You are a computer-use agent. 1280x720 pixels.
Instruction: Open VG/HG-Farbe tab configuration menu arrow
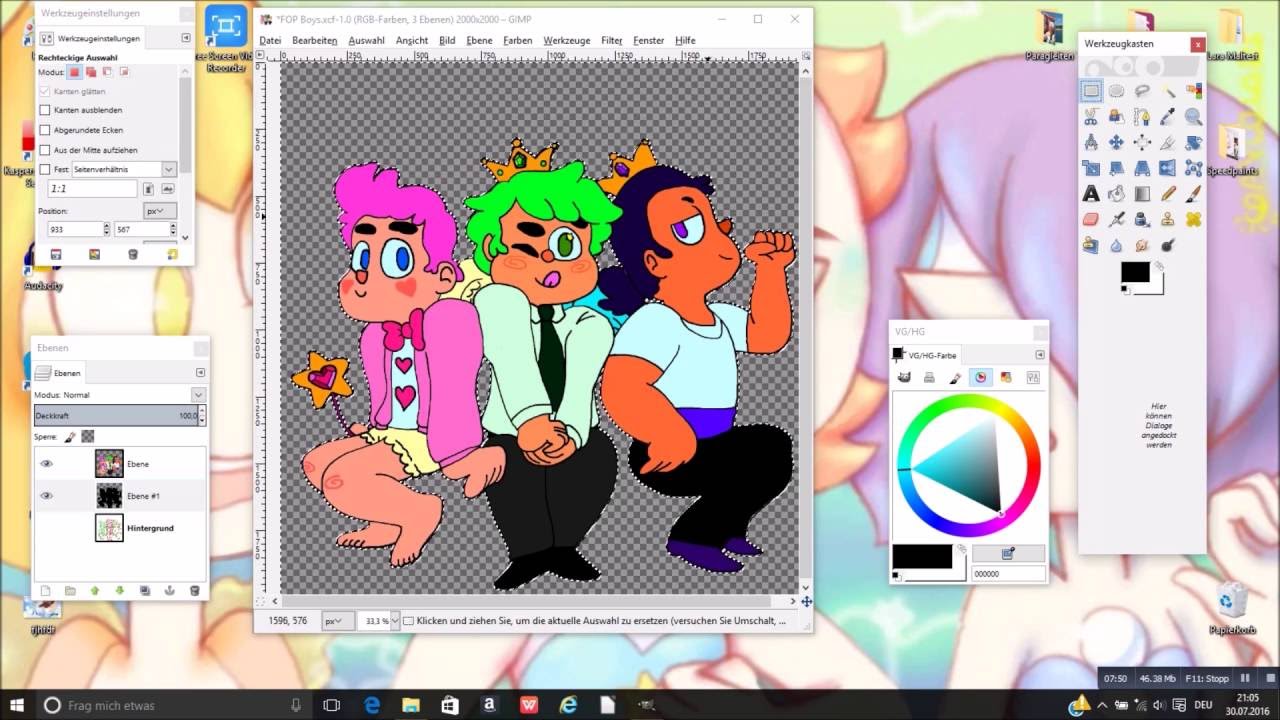pyautogui.click(x=1039, y=355)
